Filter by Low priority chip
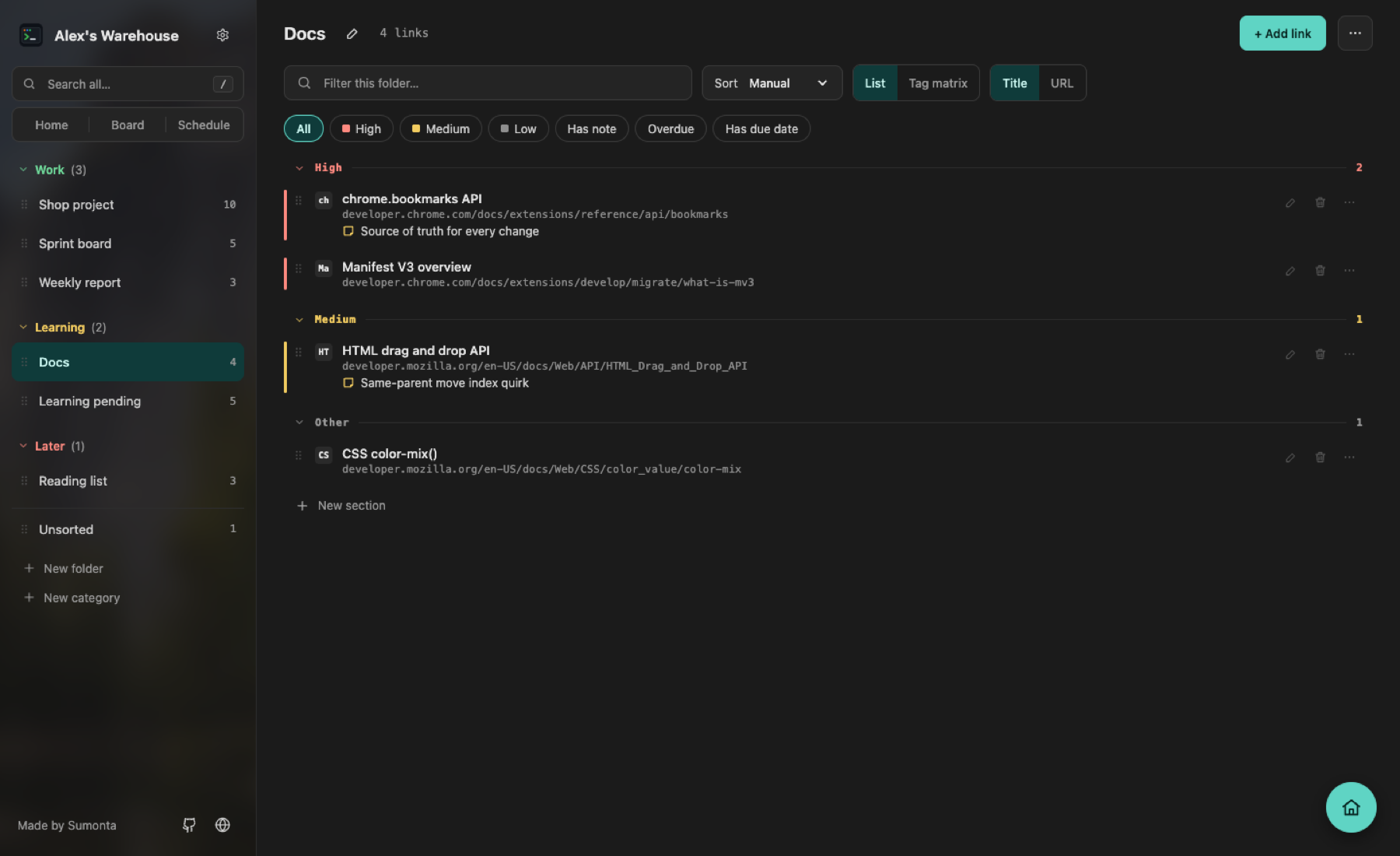Viewport: 1400px width, 856px height. pos(518,129)
